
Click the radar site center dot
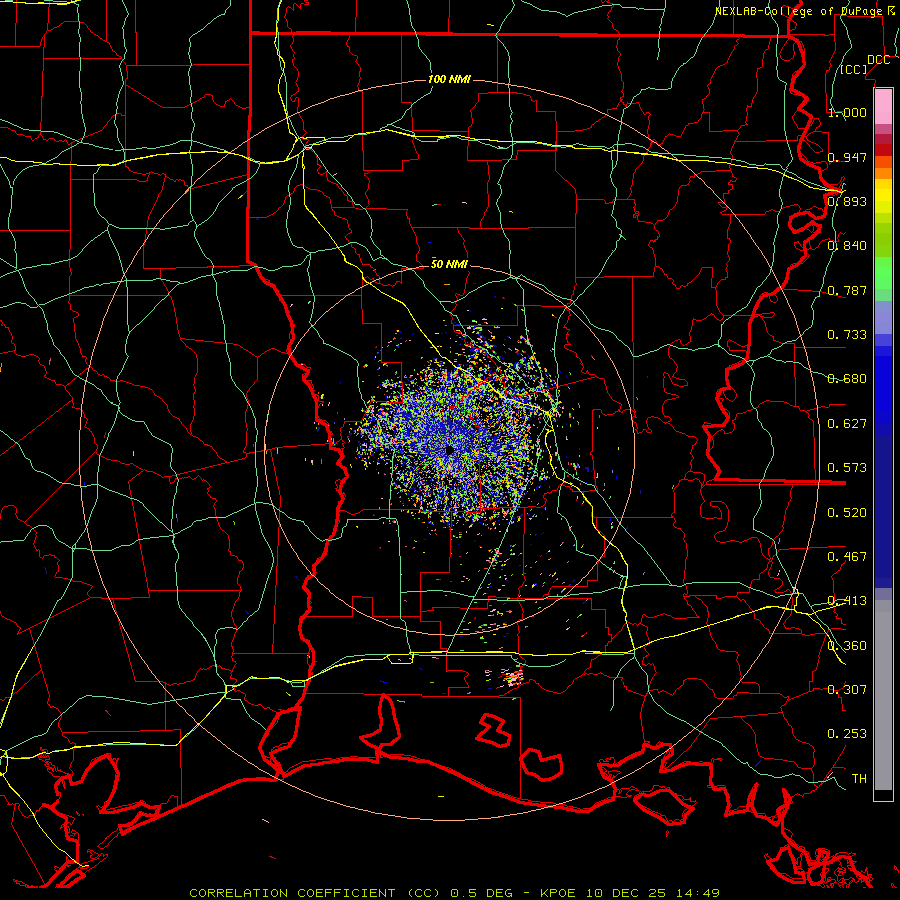point(450,451)
